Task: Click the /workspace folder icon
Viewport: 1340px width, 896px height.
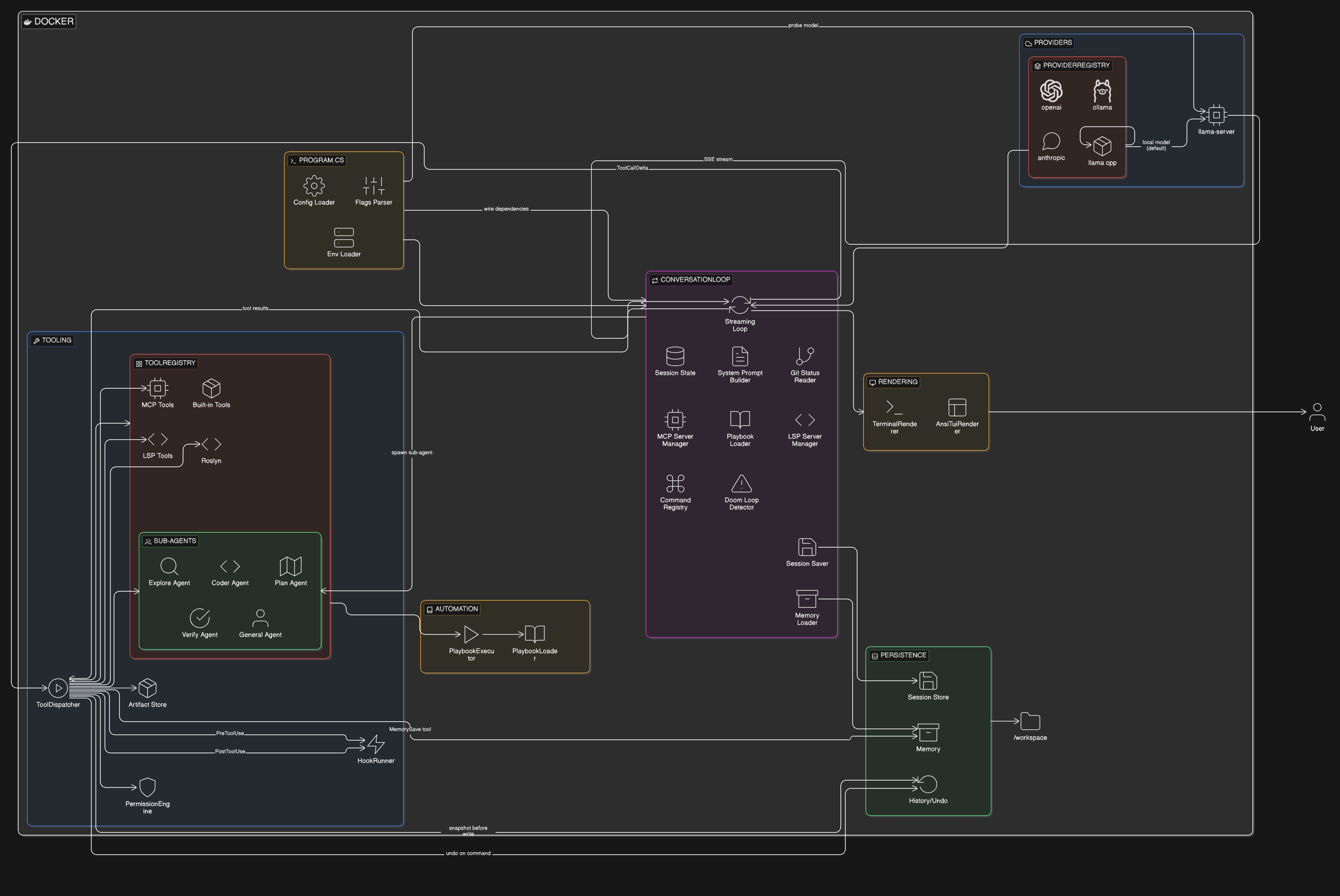Action: 1030,721
